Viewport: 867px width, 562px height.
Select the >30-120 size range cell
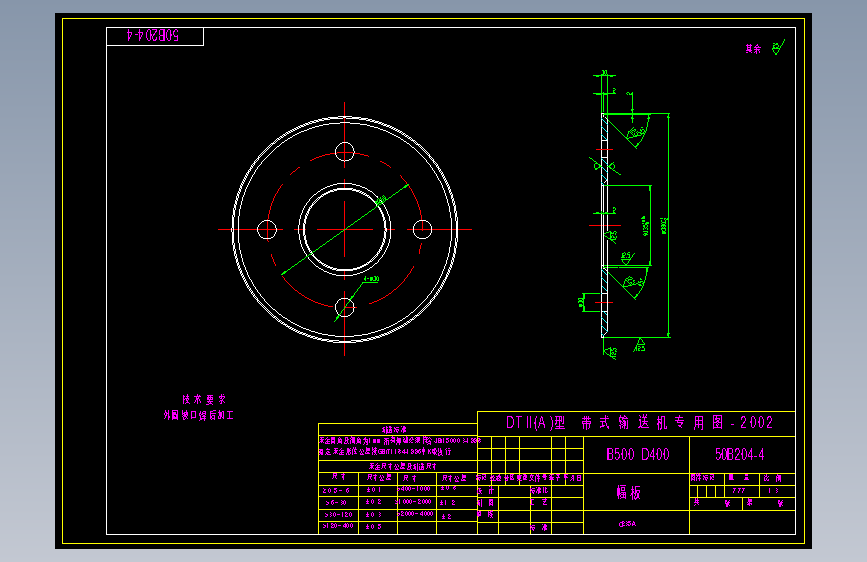click(x=338, y=515)
